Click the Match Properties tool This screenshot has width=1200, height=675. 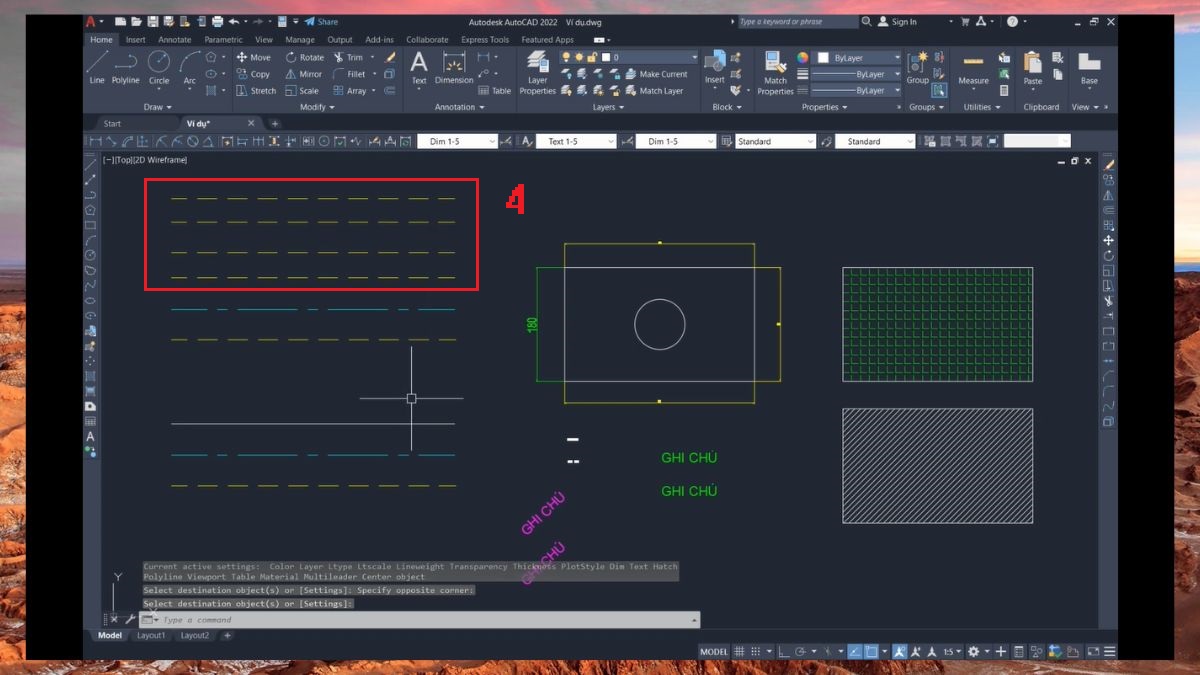pos(775,73)
